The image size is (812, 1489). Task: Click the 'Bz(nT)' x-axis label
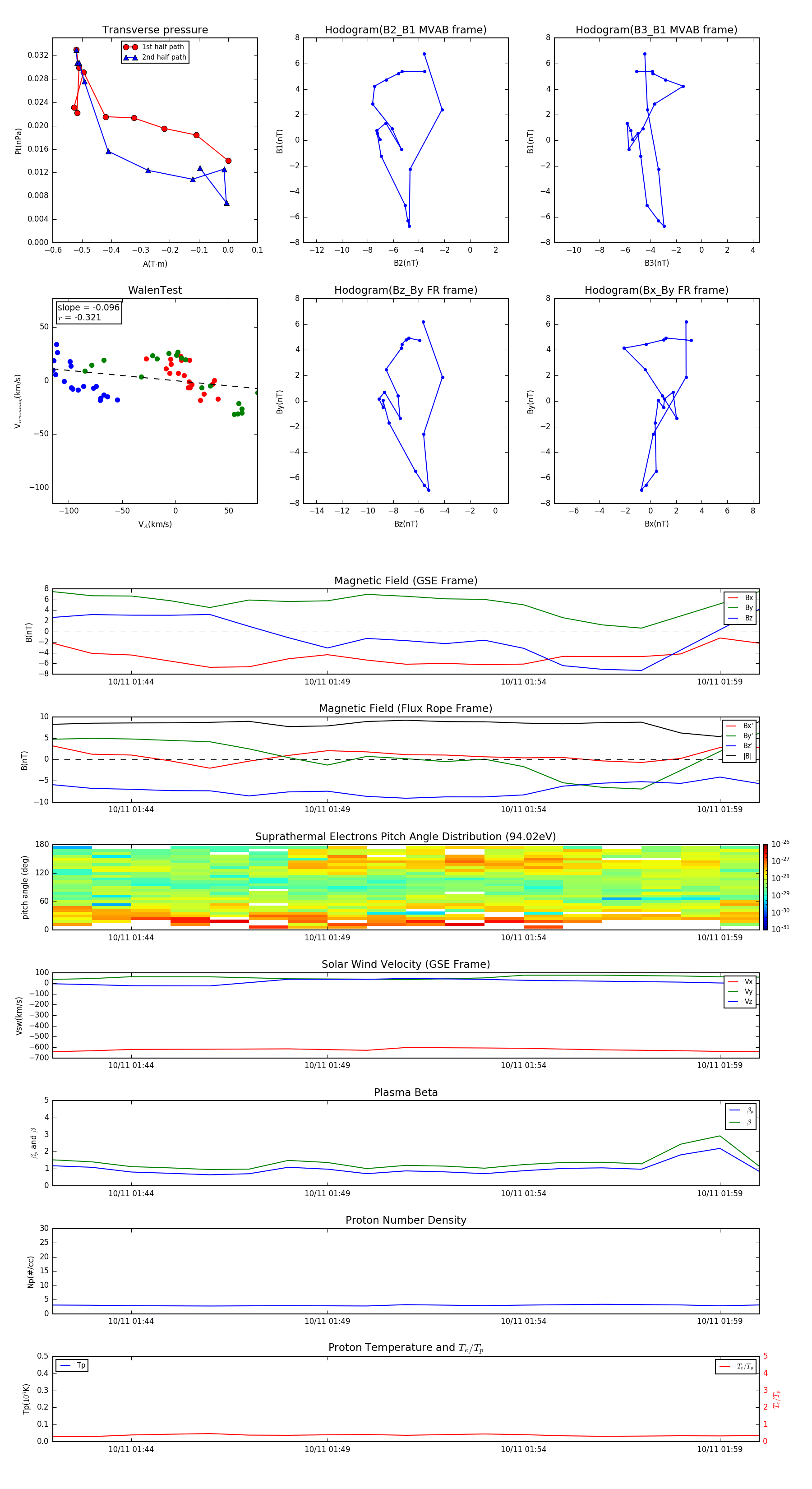[x=406, y=524]
